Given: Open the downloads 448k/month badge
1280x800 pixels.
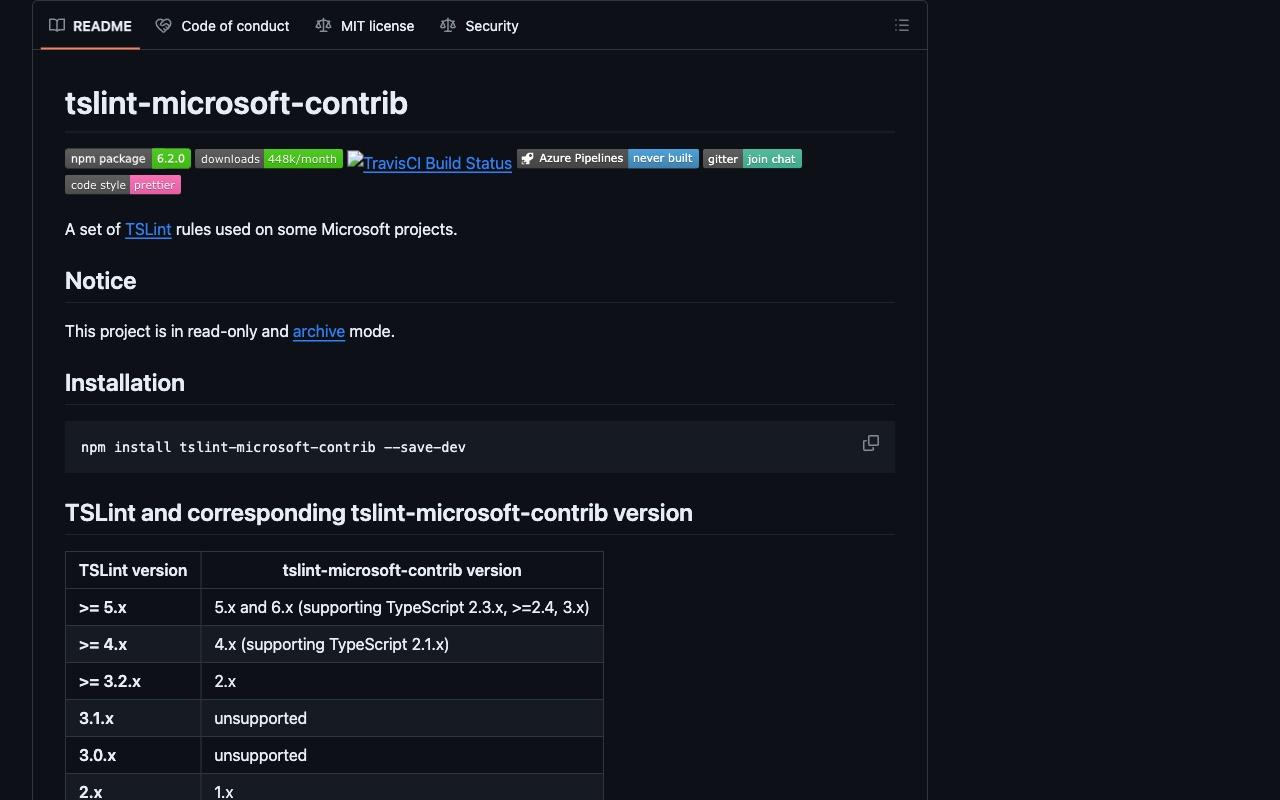Looking at the screenshot, I should (x=269, y=159).
